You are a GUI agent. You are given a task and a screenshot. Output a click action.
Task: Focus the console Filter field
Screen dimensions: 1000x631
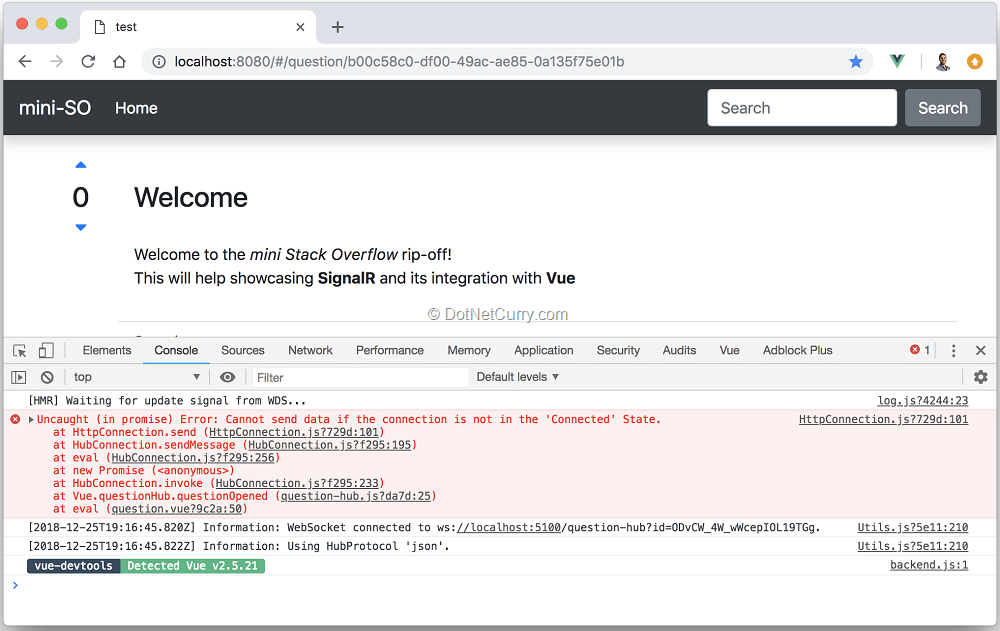point(360,377)
